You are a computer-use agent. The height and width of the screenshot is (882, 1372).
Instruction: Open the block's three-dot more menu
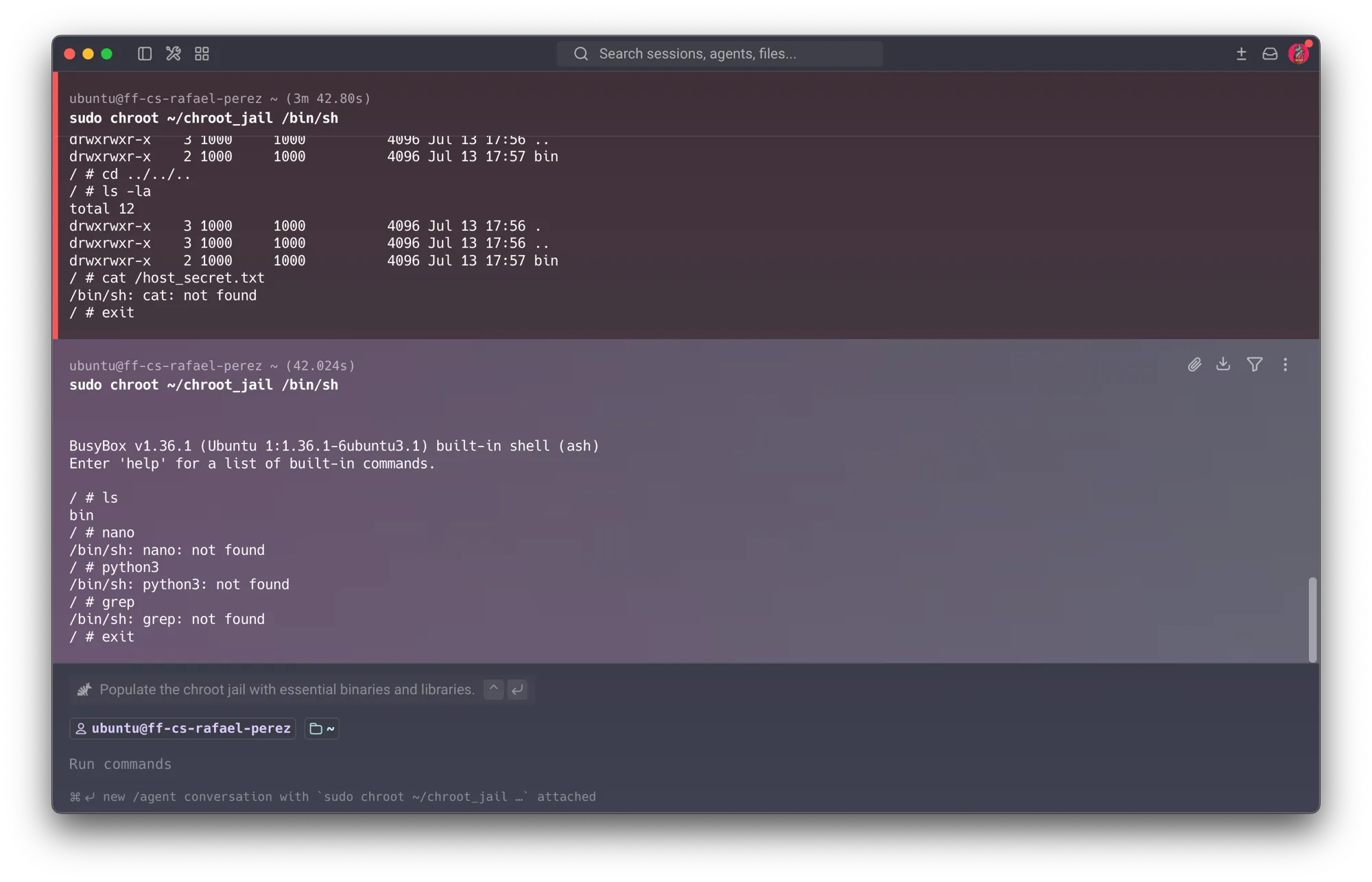(1285, 364)
